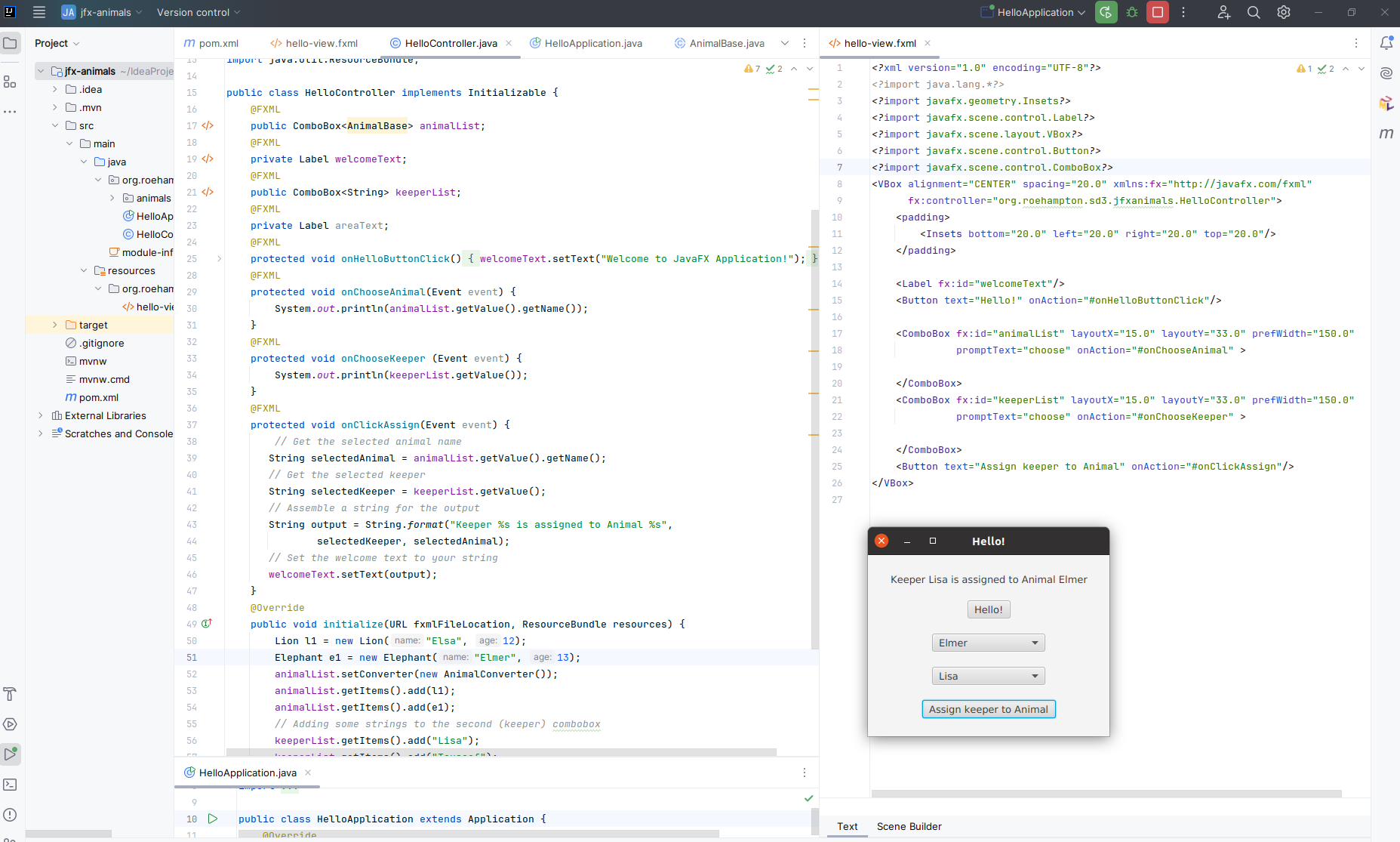Open the More Actions kebab in toolbar

click(x=1183, y=12)
